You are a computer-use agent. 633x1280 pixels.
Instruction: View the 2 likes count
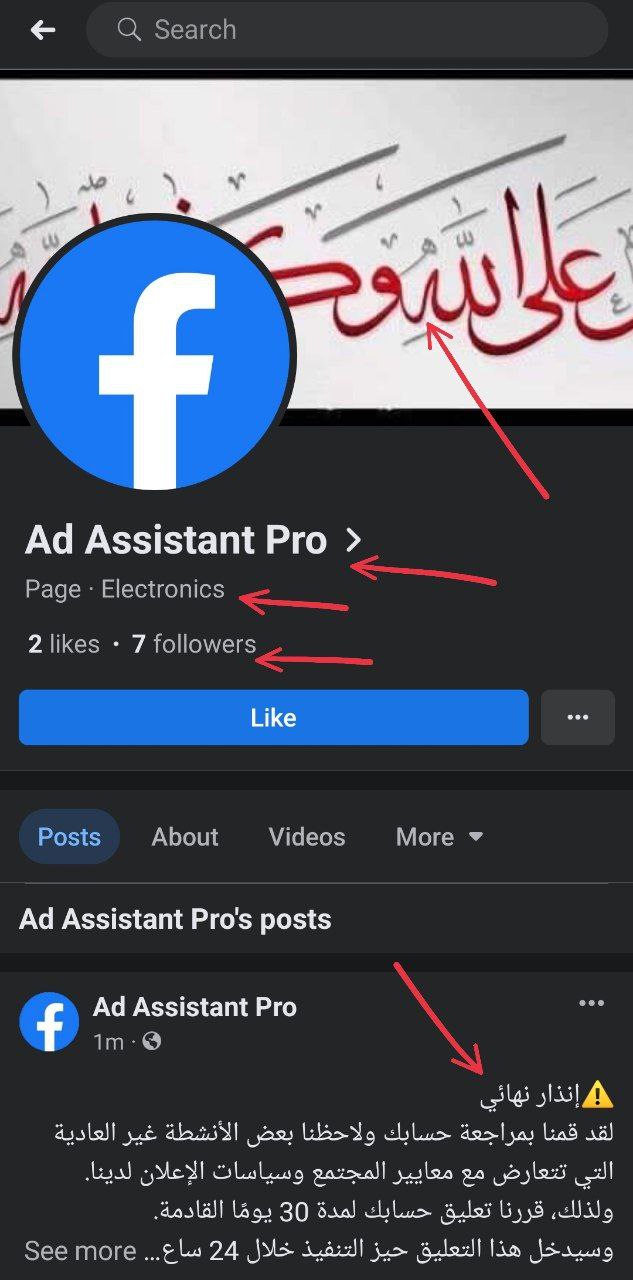pyautogui.click(x=64, y=644)
